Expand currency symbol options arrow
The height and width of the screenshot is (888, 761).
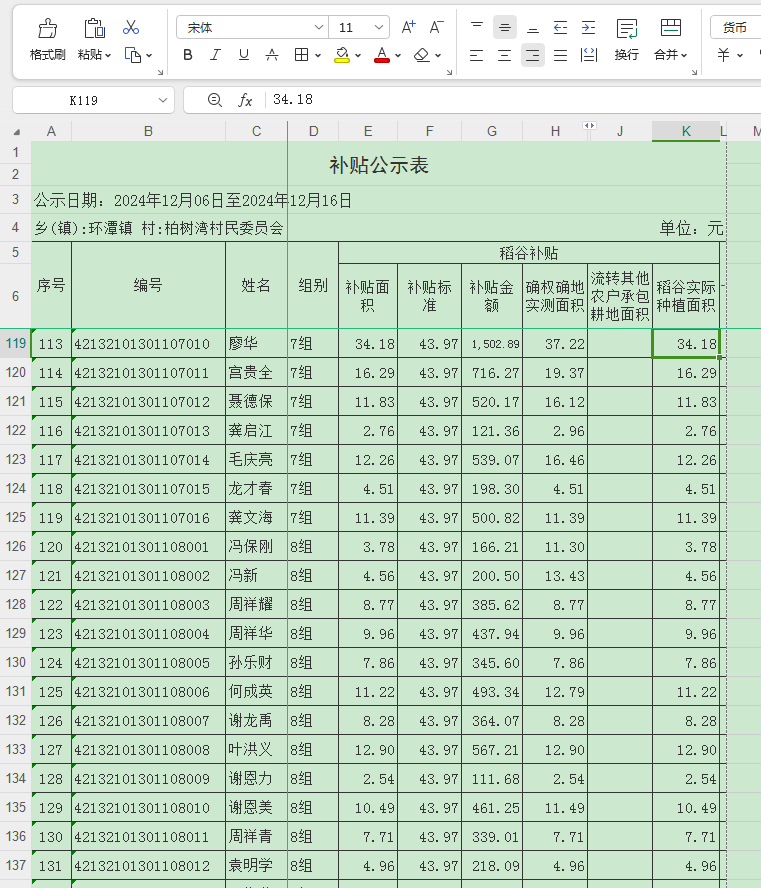point(740,56)
